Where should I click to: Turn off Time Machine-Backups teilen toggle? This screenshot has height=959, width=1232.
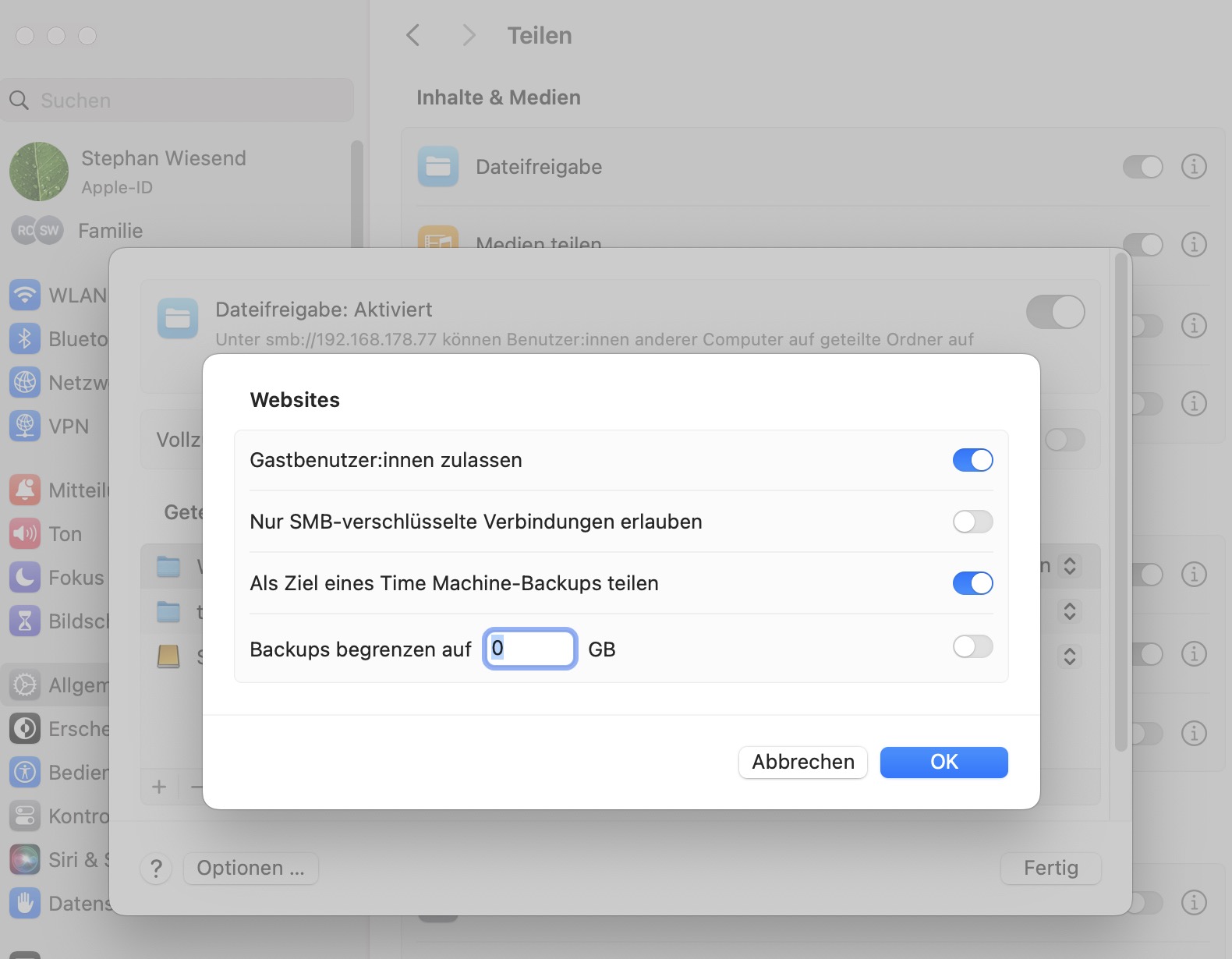(x=972, y=583)
